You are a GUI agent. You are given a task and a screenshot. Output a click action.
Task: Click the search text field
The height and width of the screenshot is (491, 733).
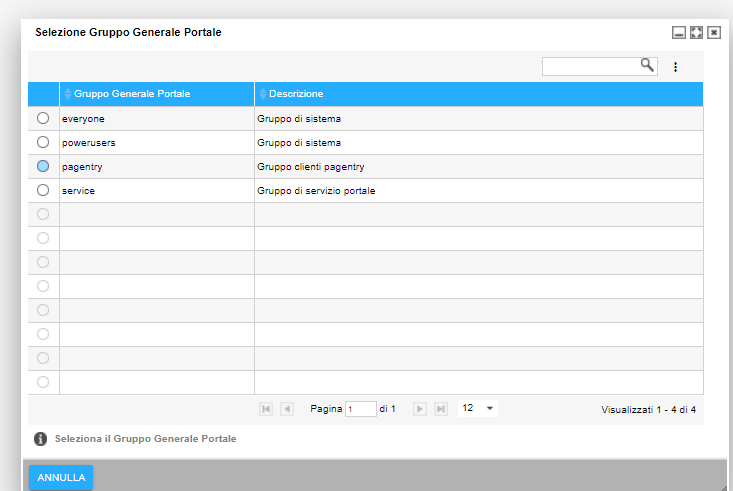click(591, 66)
